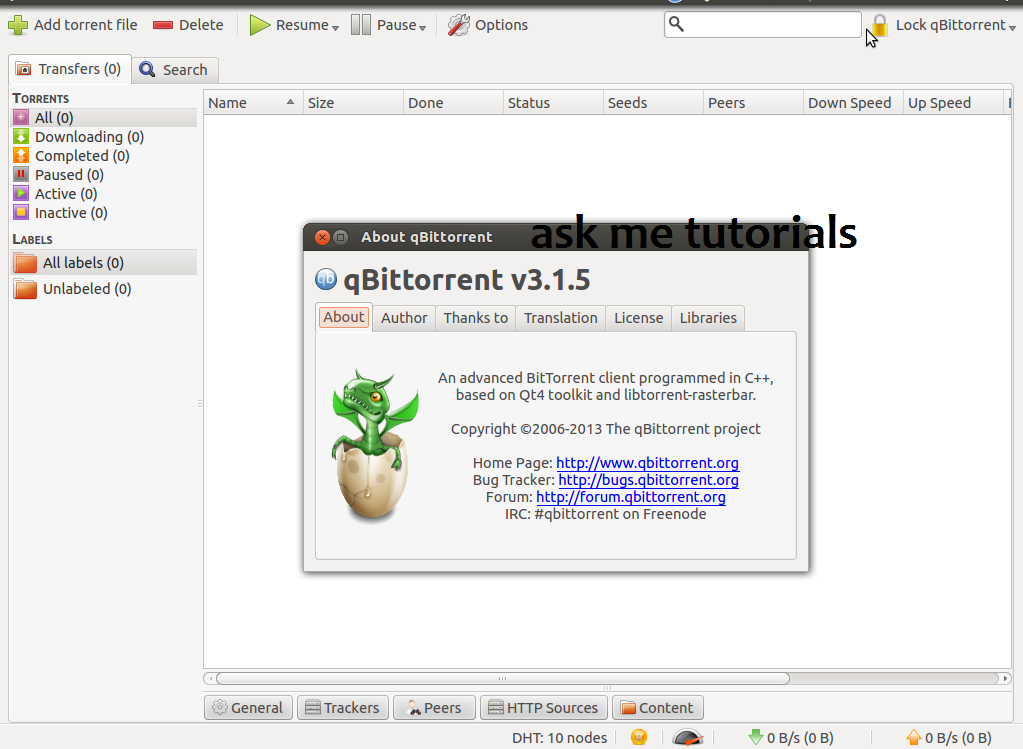The width and height of the screenshot is (1023, 749).
Task: Sort by the Seeds column header
Action: click(x=653, y=102)
